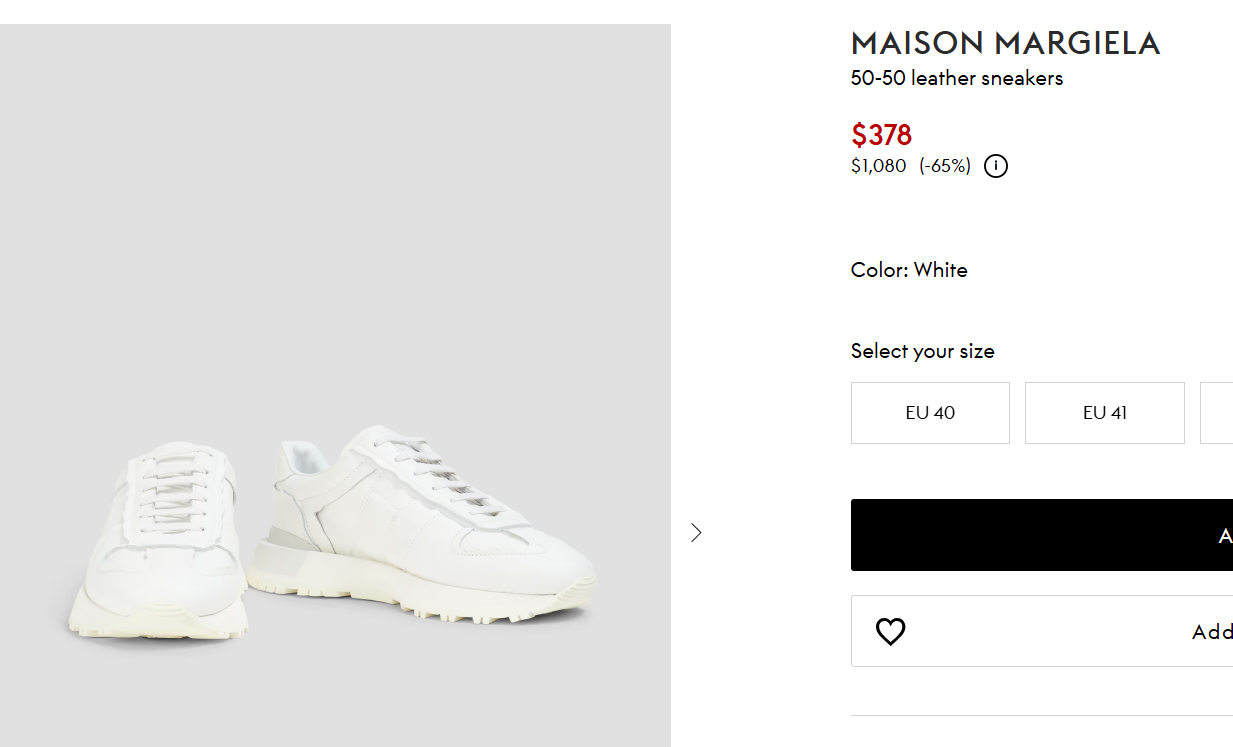Click the red $378 sale price
The image size is (1233, 747).
[x=881, y=135]
